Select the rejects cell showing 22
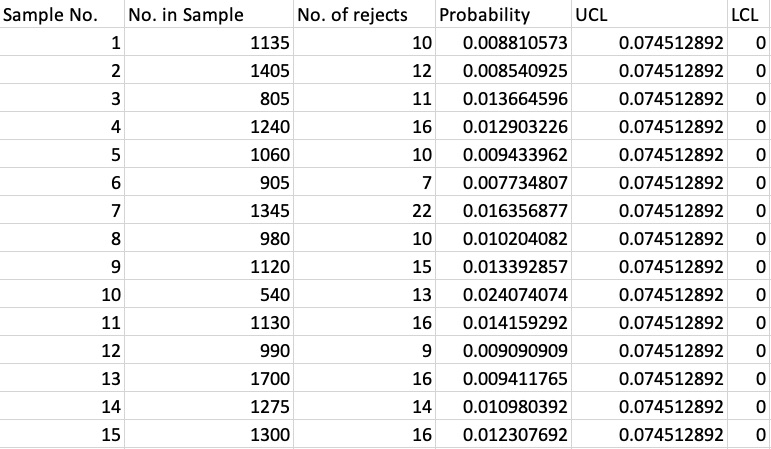Screen dimensions: 771x449 (x=421, y=211)
